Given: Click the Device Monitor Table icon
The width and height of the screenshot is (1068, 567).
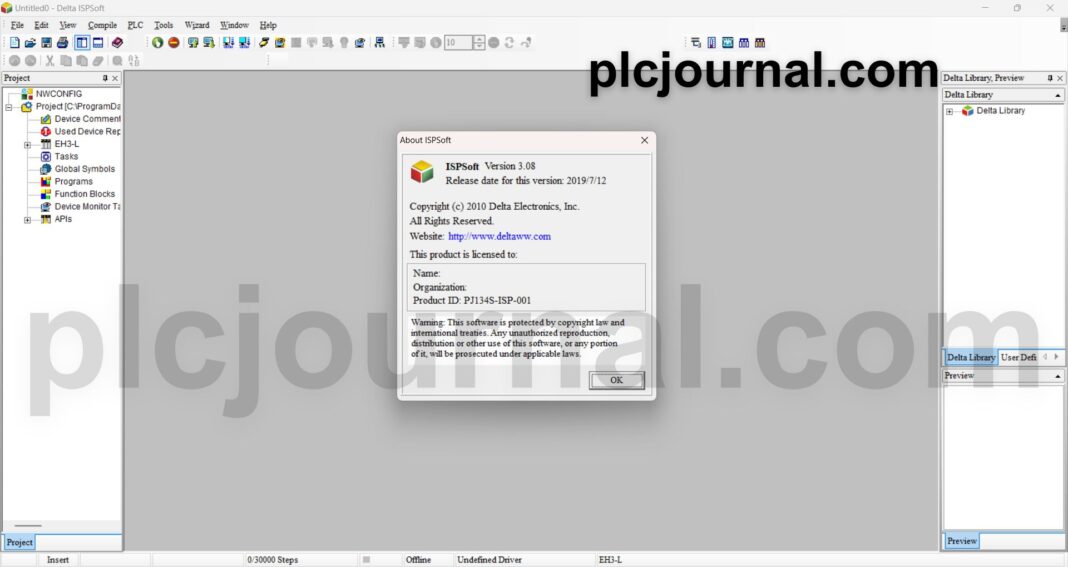Looking at the screenshot, I should coord(46,206).
